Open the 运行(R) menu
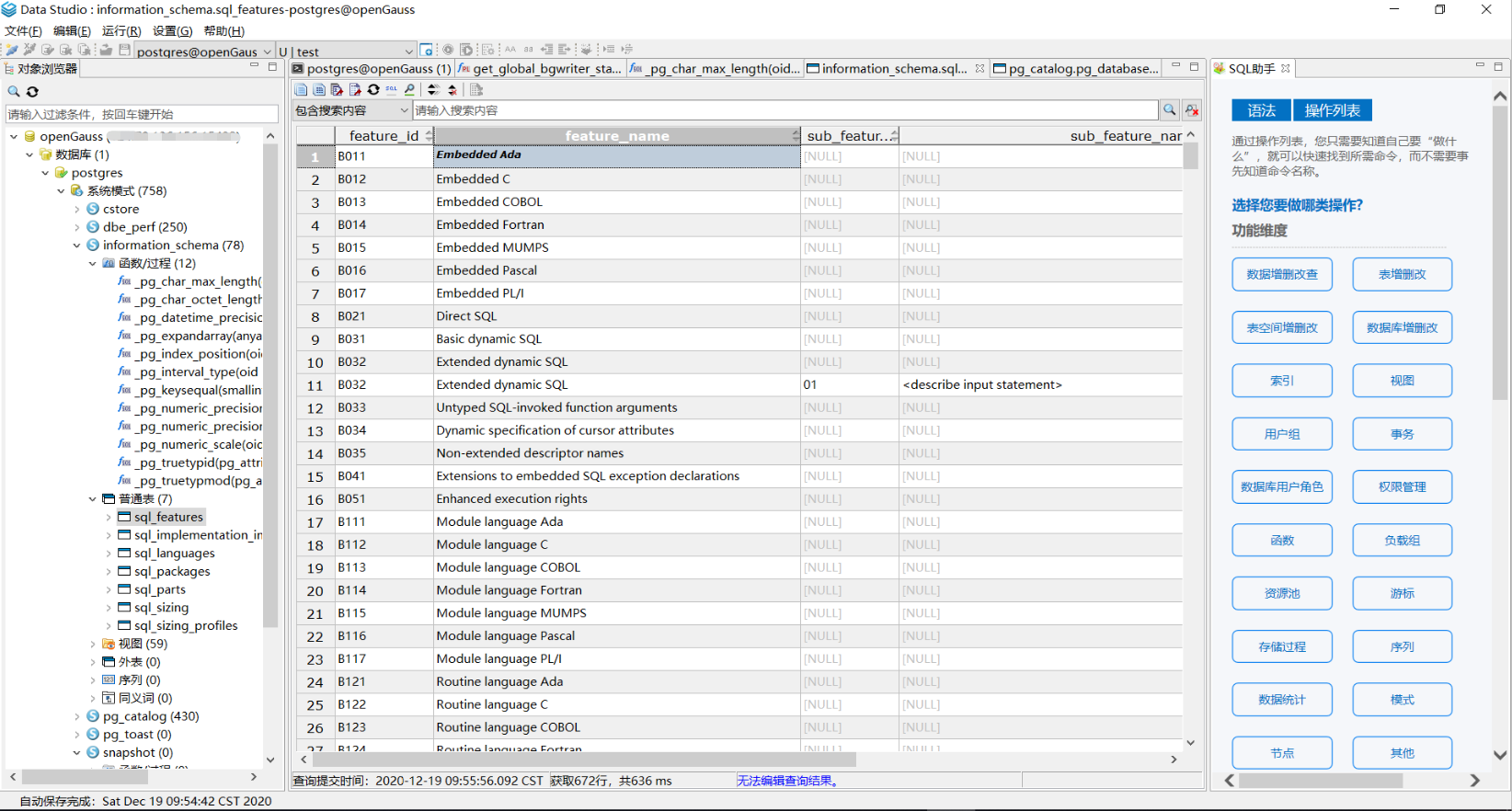The width and height of the screenshot is (1512, 811). tap(121, 30)
